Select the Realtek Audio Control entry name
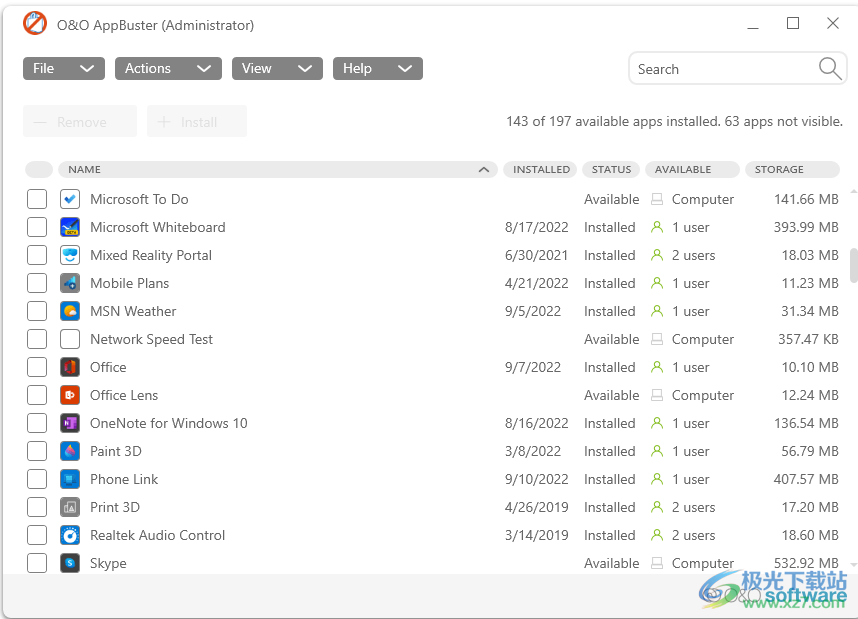This screenshot has width=858, height=619. click(158, 535)
